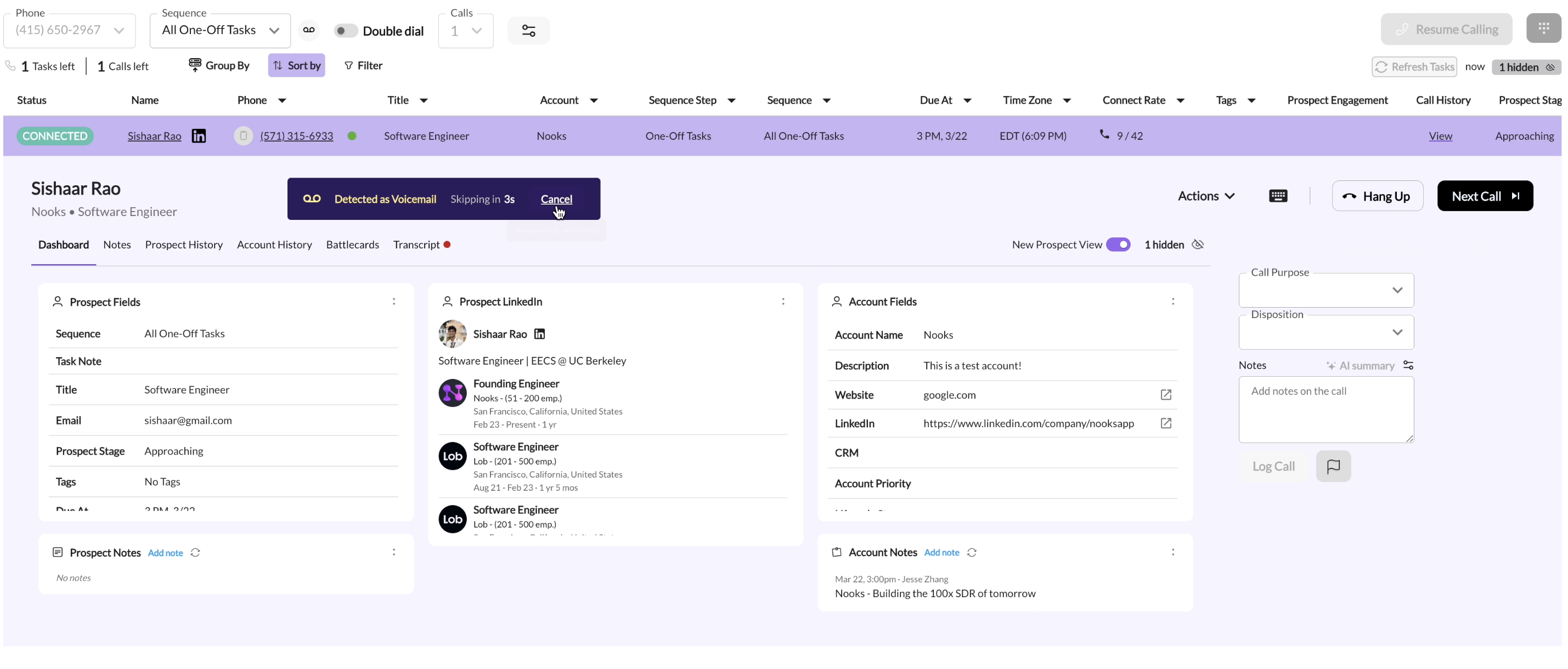Click the Log Call button
Viewport: 1568px width, 669px height.
click(1273, 467)
